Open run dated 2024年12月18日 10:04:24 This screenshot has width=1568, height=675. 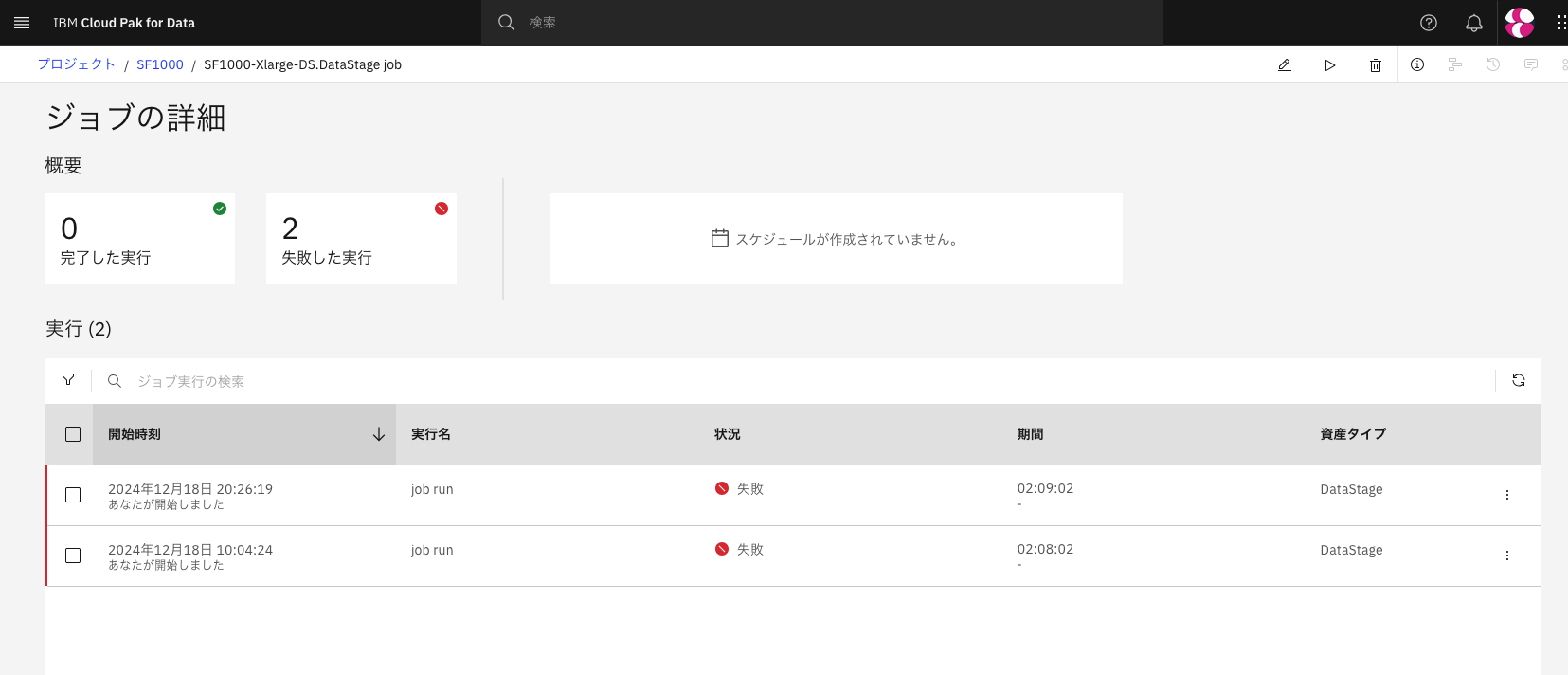point(190,550)
